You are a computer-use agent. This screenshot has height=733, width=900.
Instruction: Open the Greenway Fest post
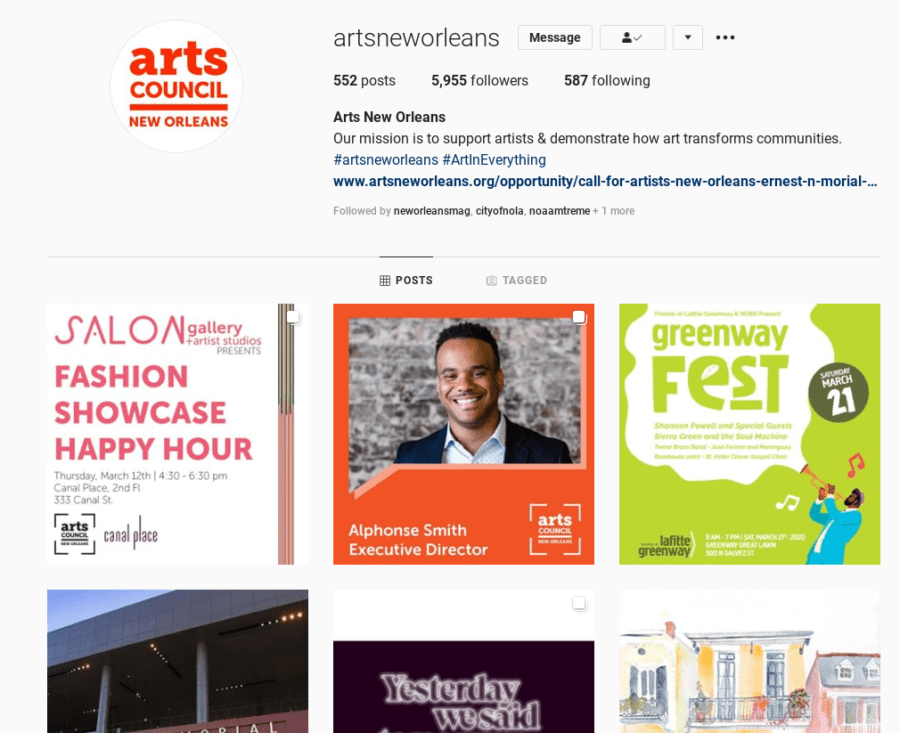[749, 434]
